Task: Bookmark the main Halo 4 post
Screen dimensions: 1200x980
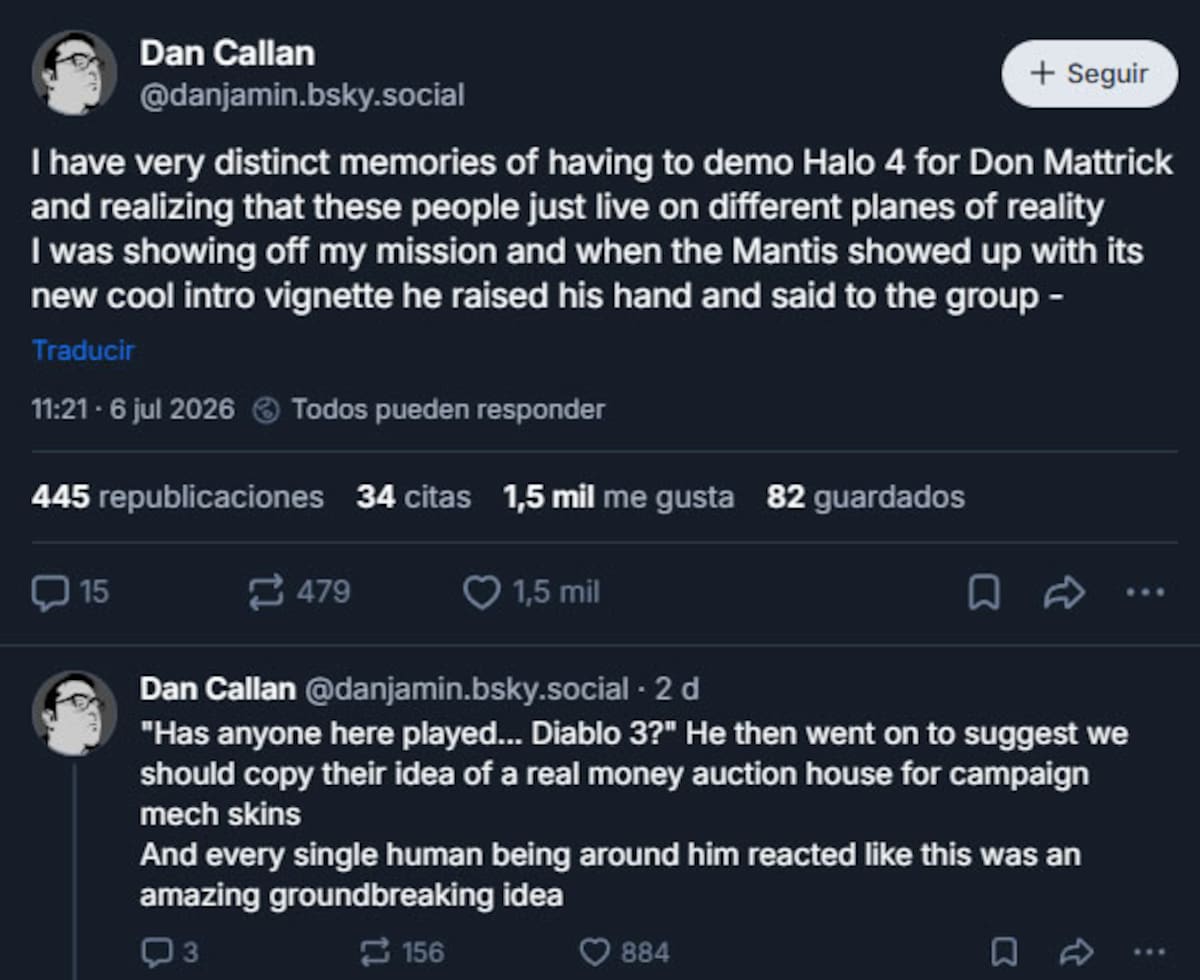Action: point(984,593)
